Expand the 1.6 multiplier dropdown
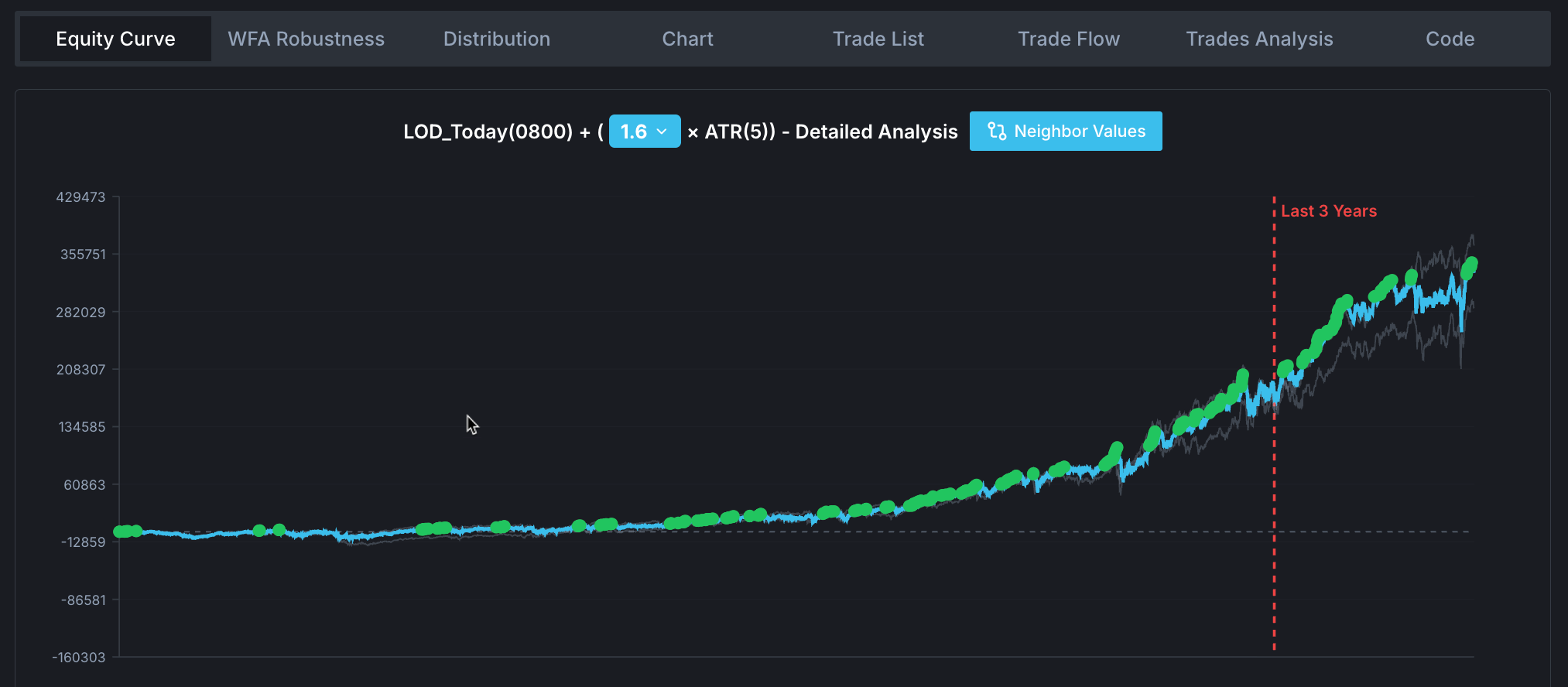Image resolution: width=1568 pixels, height=687 pixels. pos(645,132)
